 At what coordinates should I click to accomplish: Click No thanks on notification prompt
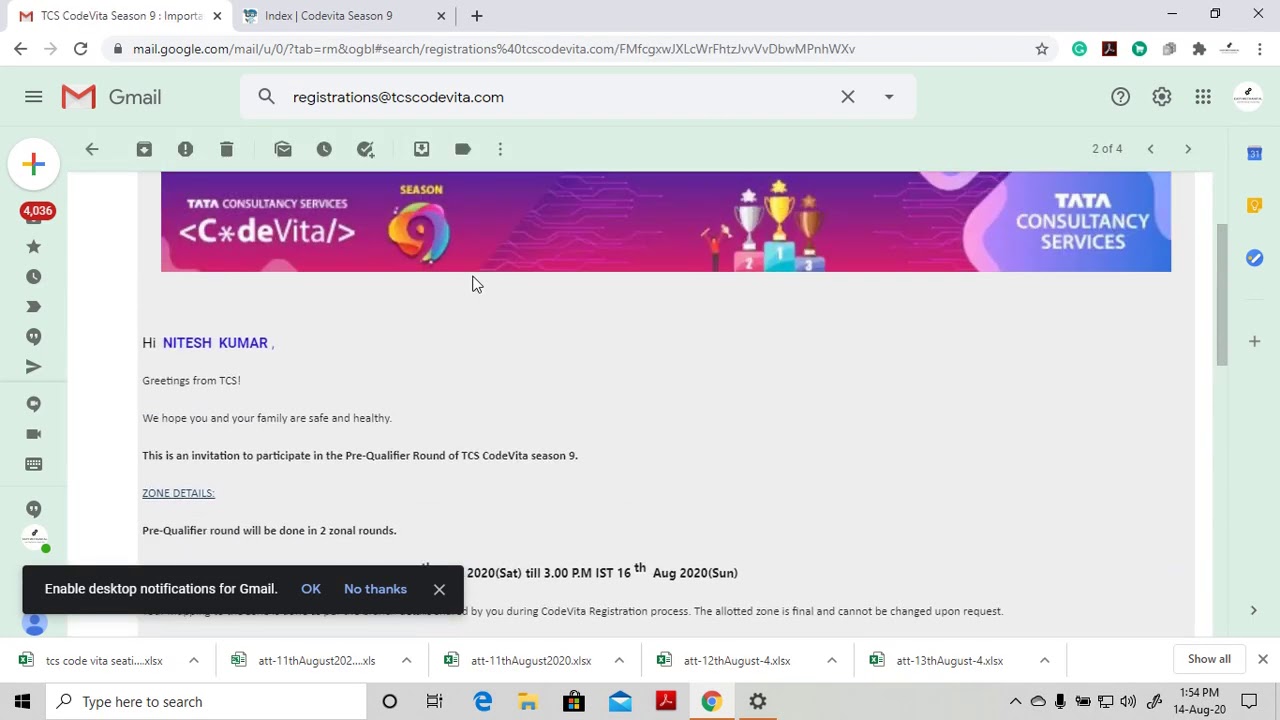(x=375, y=589)
